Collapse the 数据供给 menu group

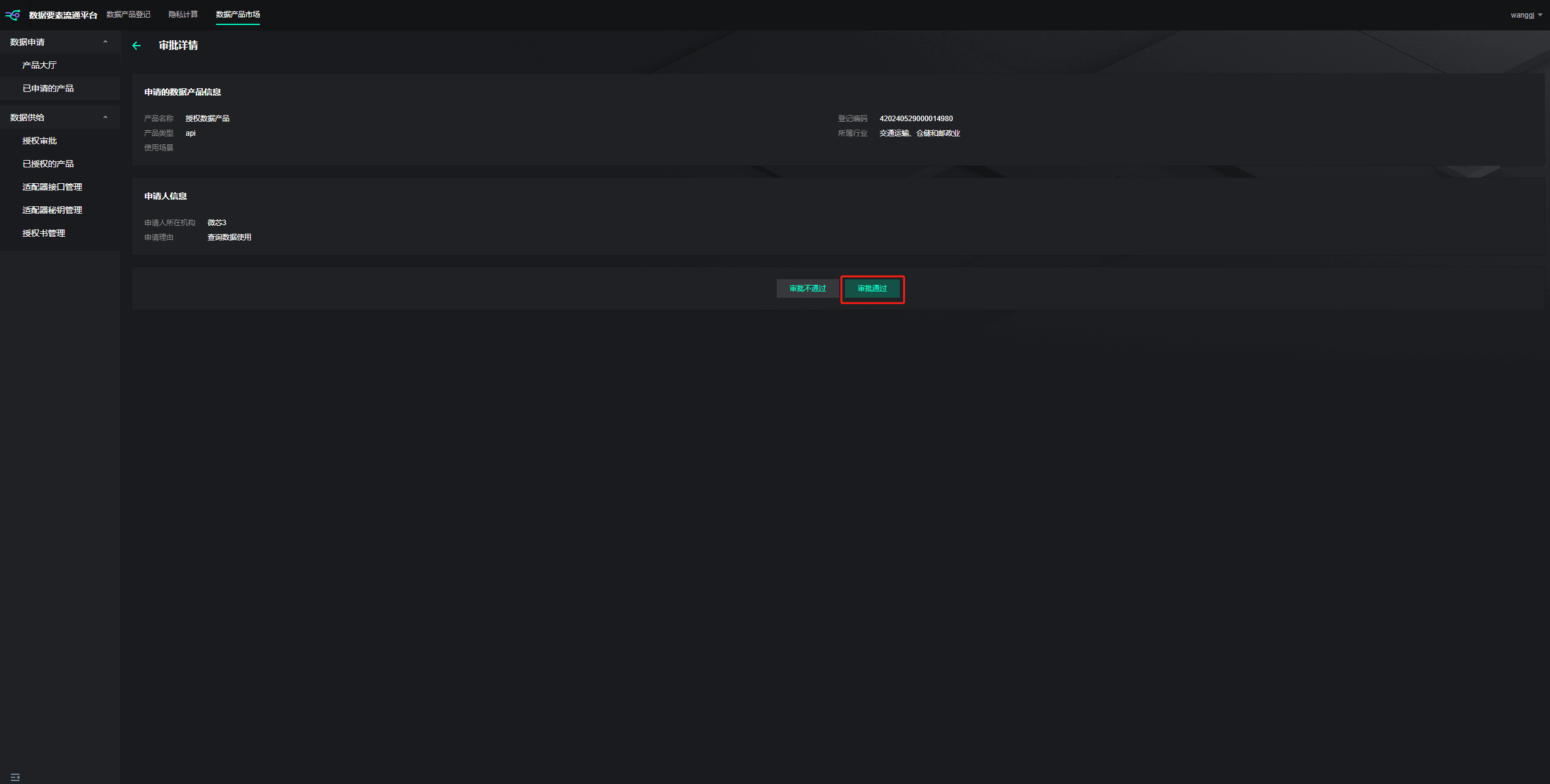[x=60, y=117]
